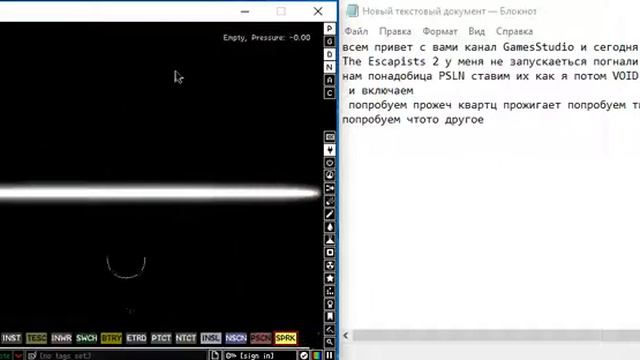
Task: Open the console with the C button
Action: click(x=330, y=93)
